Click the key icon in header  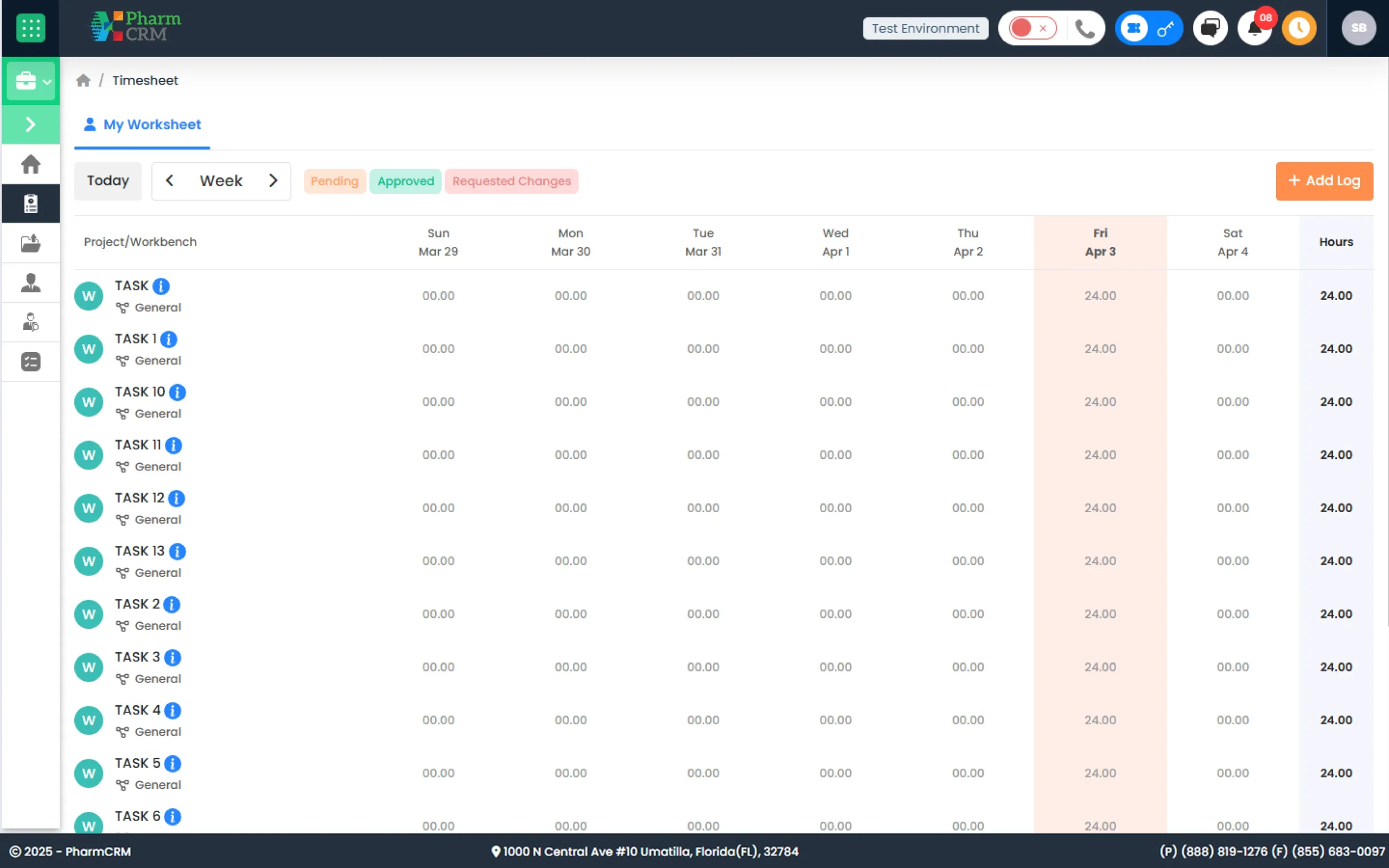click(x=1165, y=28)
